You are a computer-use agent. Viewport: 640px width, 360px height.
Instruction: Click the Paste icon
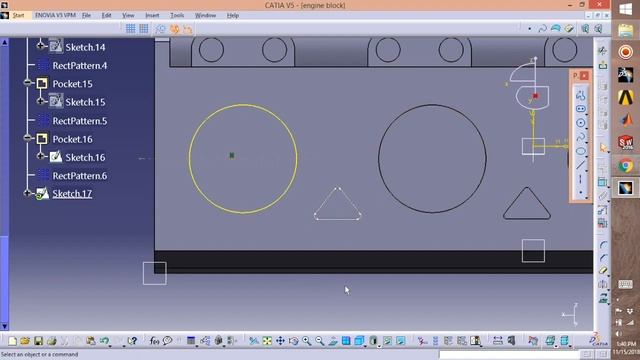[91, 341]
